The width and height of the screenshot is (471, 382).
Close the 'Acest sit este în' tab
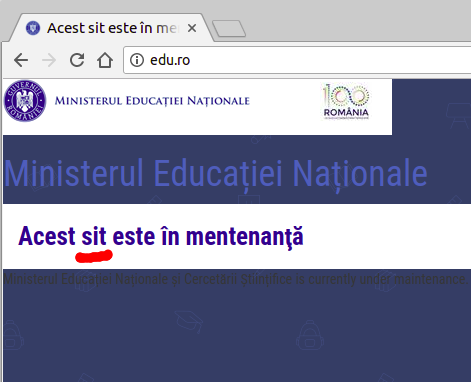(x=192, y=28)
